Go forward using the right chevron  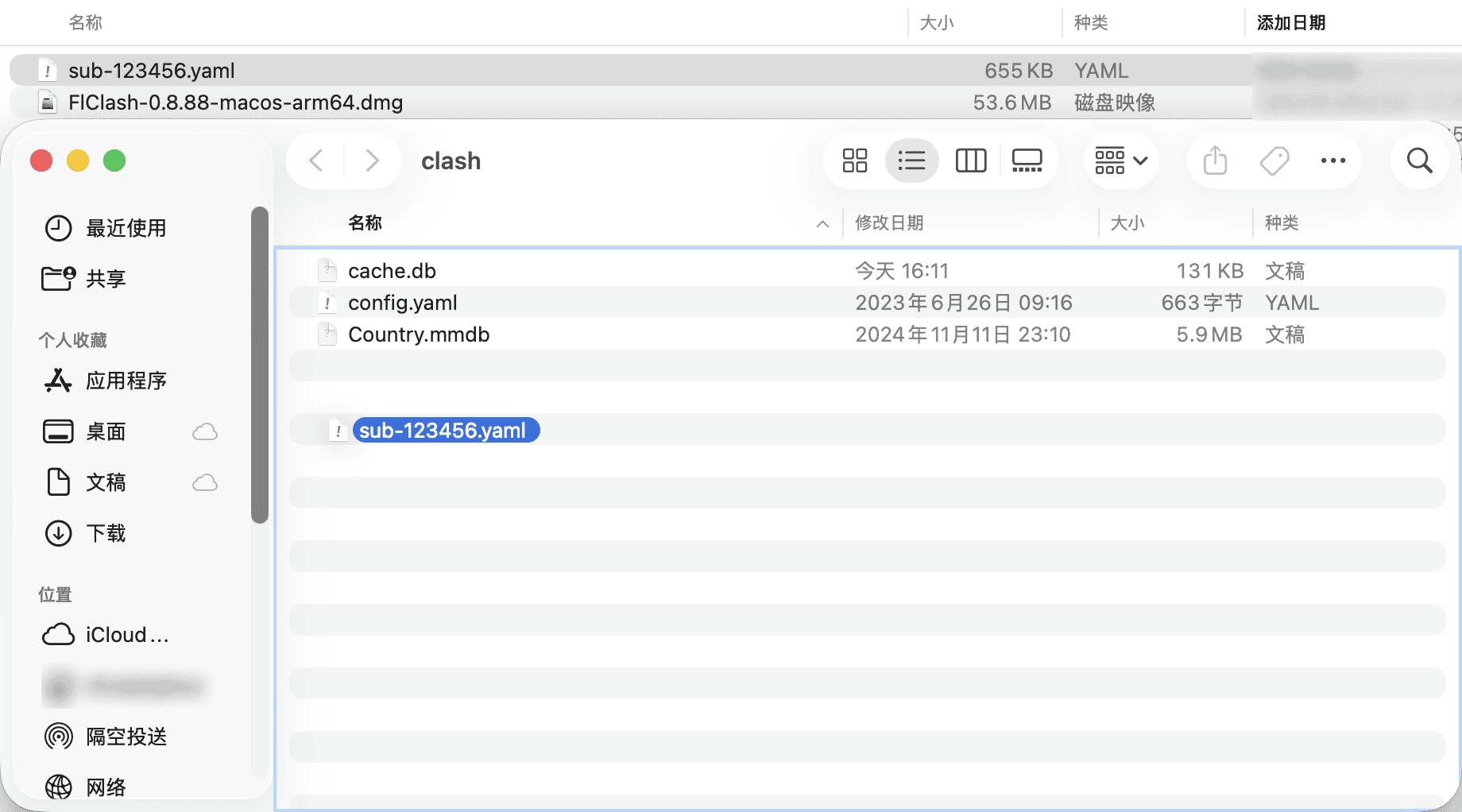click(372, 160)
